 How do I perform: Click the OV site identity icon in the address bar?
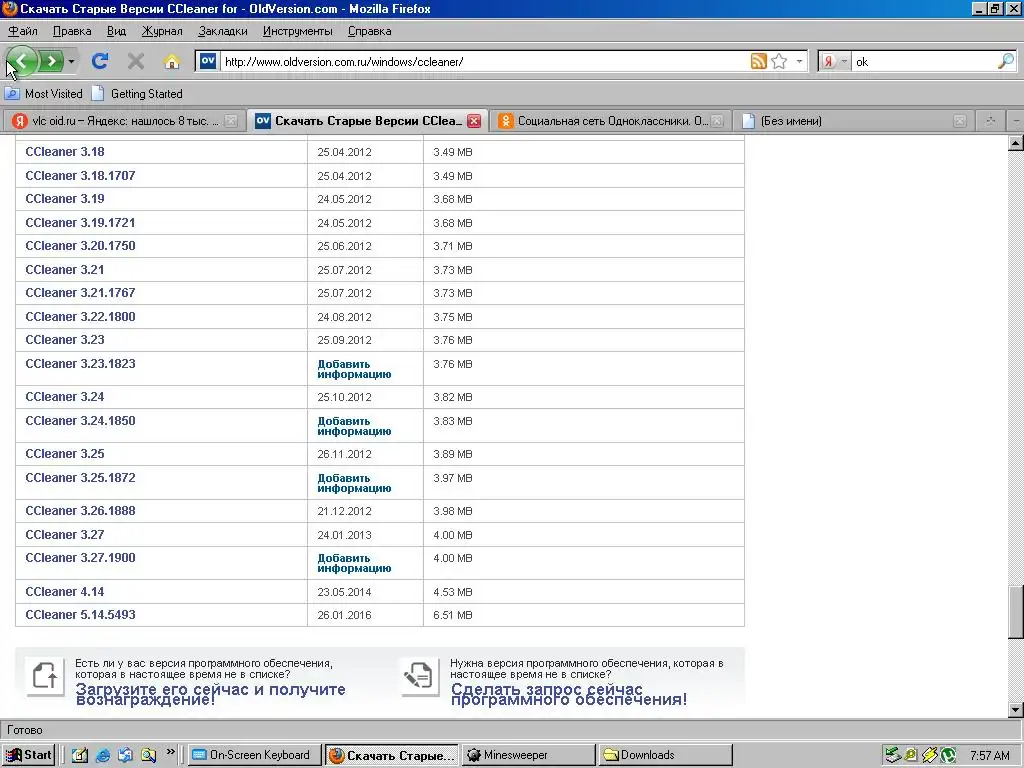pyautogui.click(x=208, y=61)
